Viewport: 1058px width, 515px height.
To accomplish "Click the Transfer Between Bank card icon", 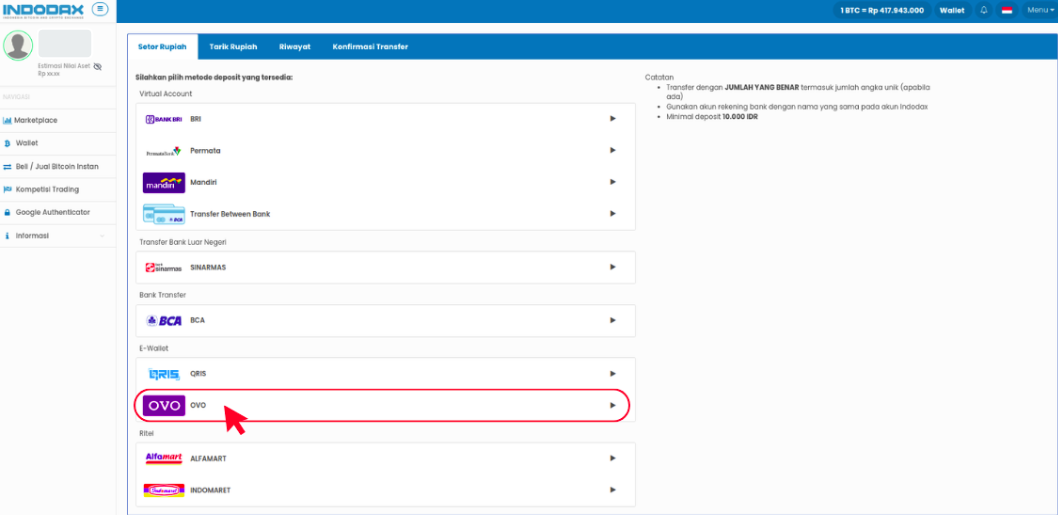I will pos(164,214).
